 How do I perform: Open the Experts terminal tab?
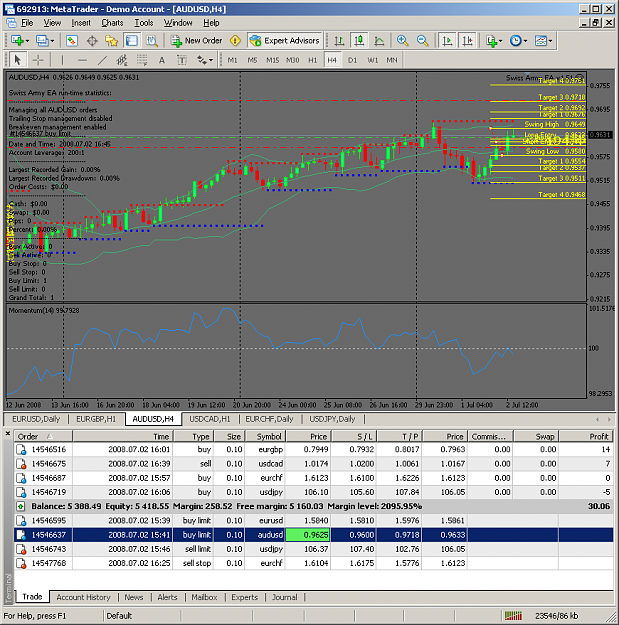(244, 597)
